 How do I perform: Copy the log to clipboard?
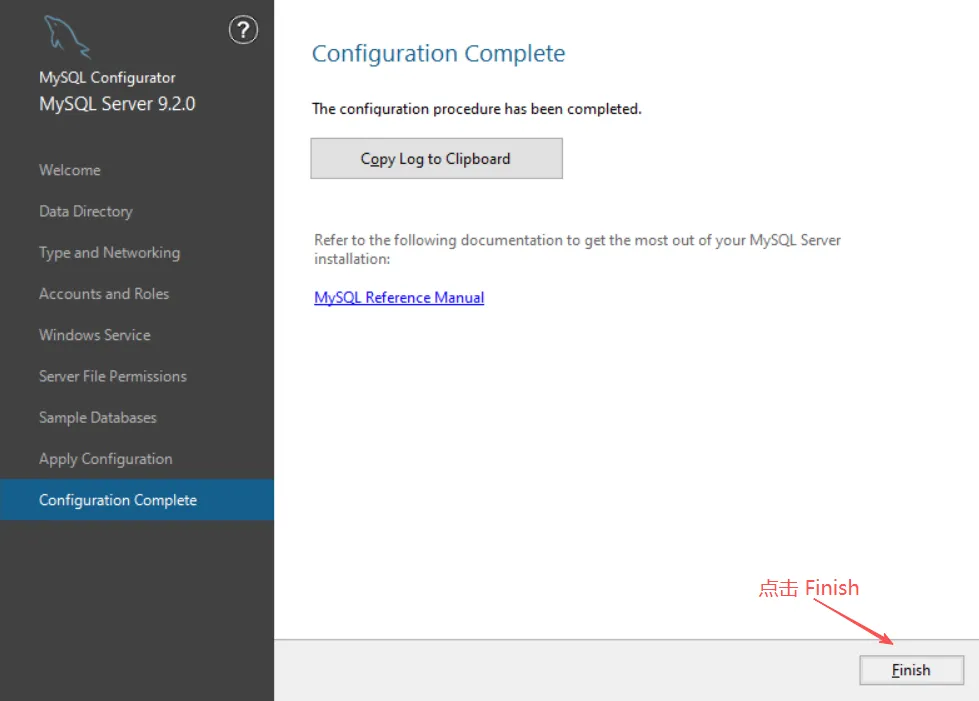point(436,159)
